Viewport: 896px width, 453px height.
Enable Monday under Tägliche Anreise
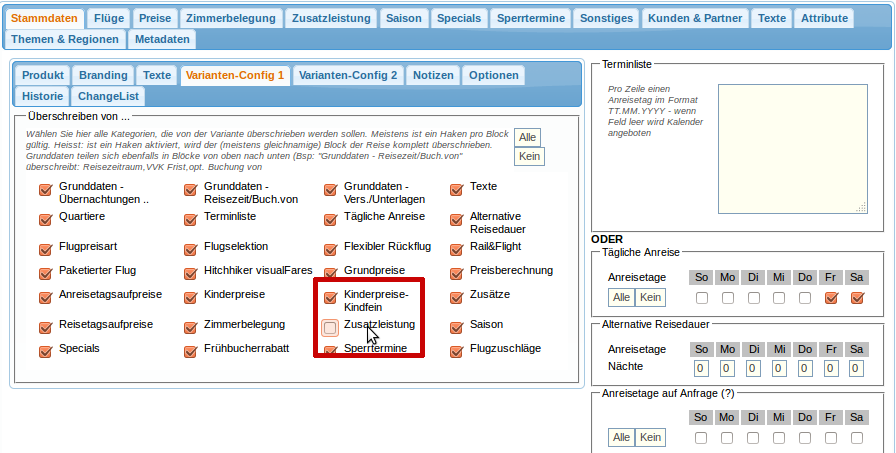[727, 298]
